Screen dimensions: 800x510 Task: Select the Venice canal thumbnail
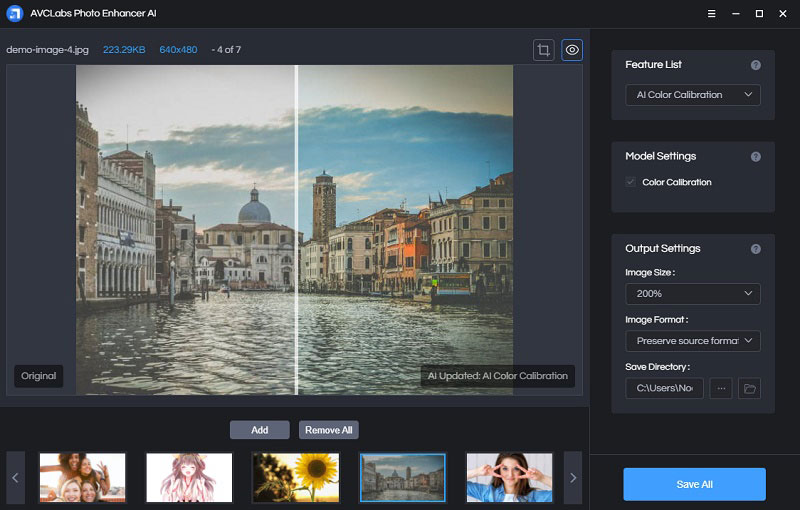click(403, 478)
